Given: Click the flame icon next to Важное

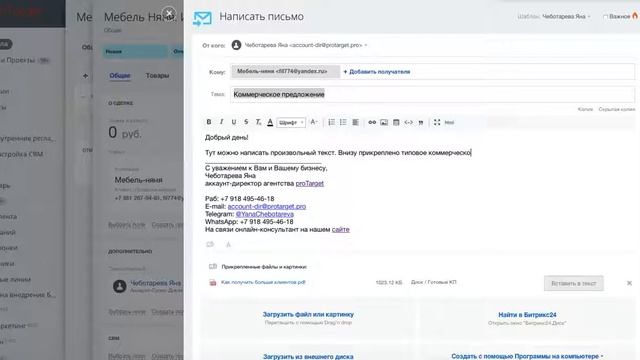Looking at the screenshot, I should pos(635,16).
